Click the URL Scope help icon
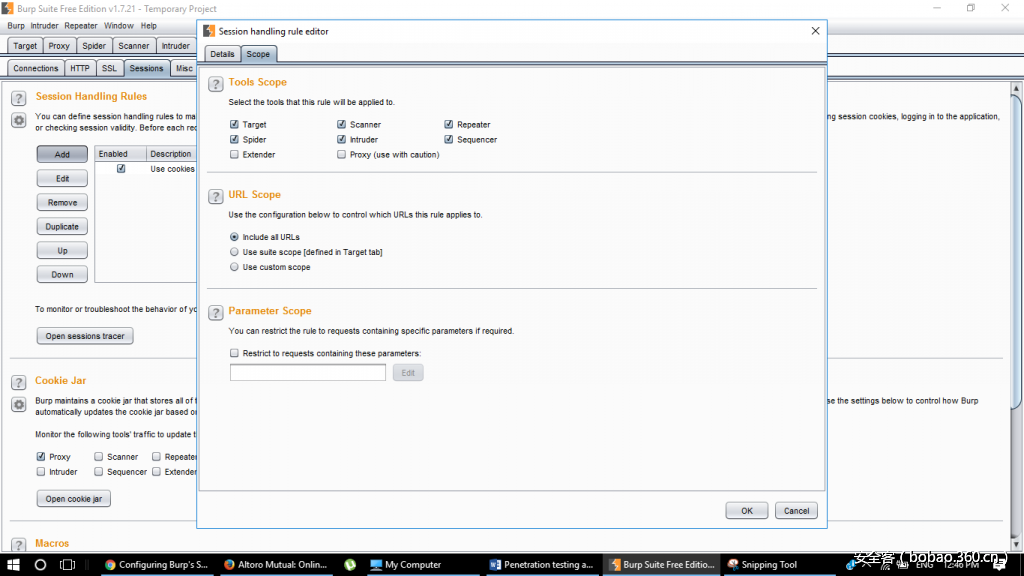This screenshot has width=1024, height=576. coord(215,197)
